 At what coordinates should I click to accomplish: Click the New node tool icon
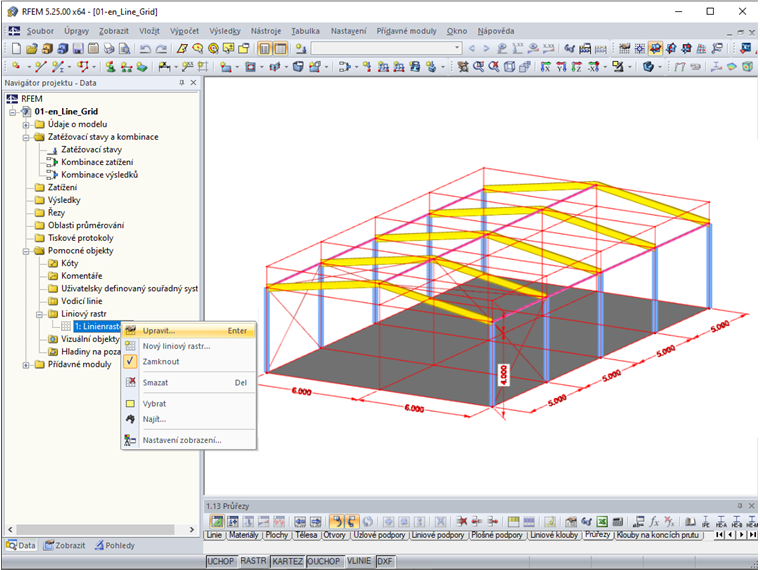[17, 67]
